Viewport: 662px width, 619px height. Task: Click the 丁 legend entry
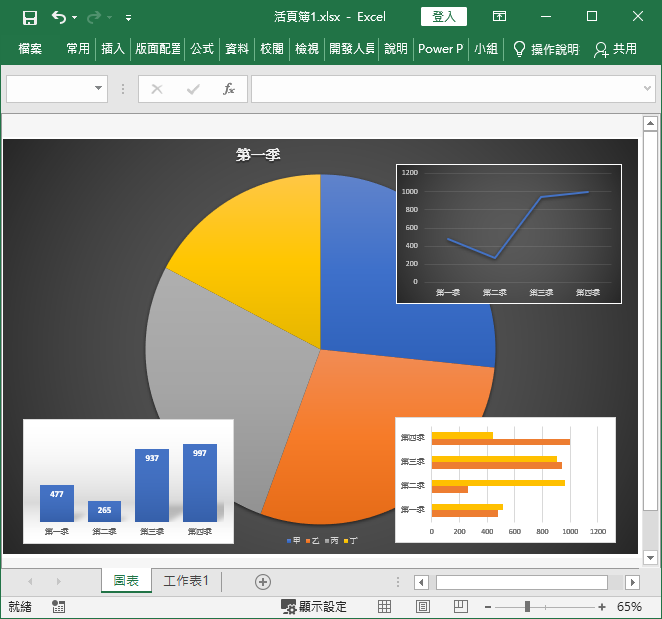click(350, 540)
